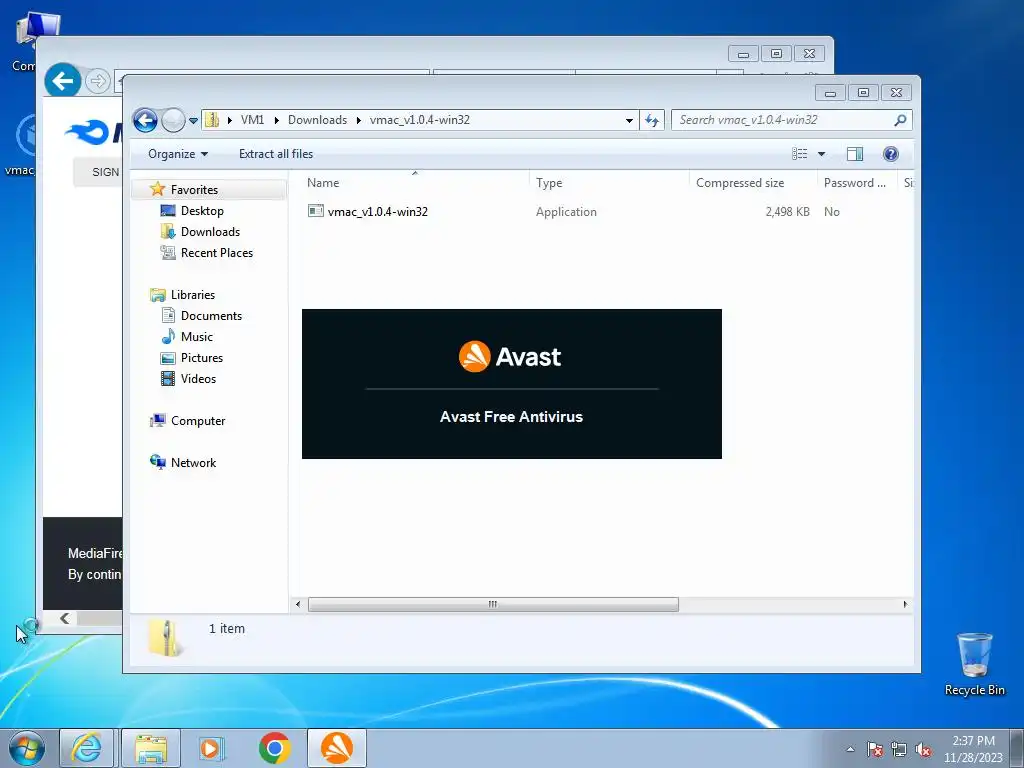Open Explorer help
Viewport: 1024px width, 768px height.
pos(890,154)
